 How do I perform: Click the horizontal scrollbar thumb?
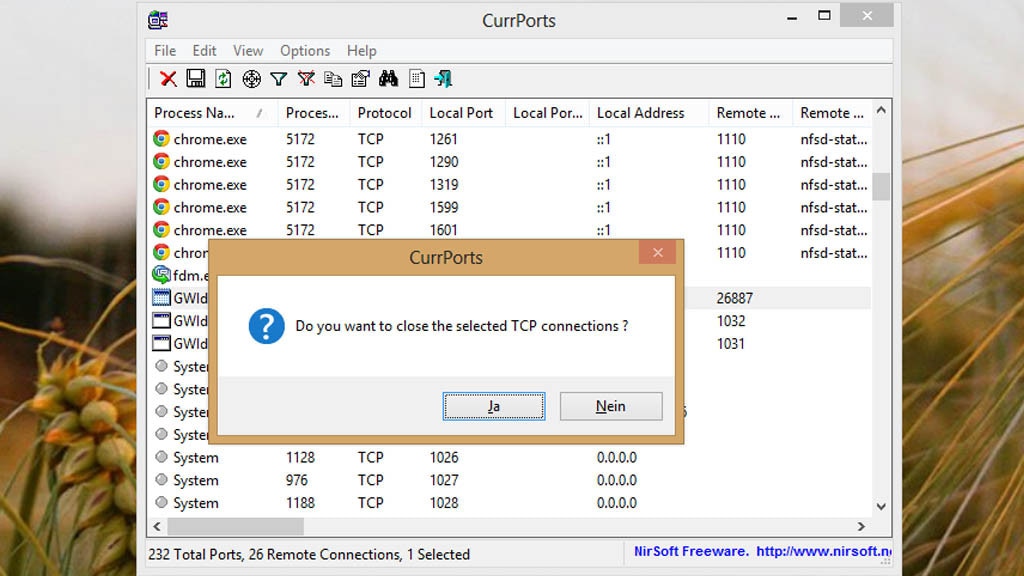(235, 526)
